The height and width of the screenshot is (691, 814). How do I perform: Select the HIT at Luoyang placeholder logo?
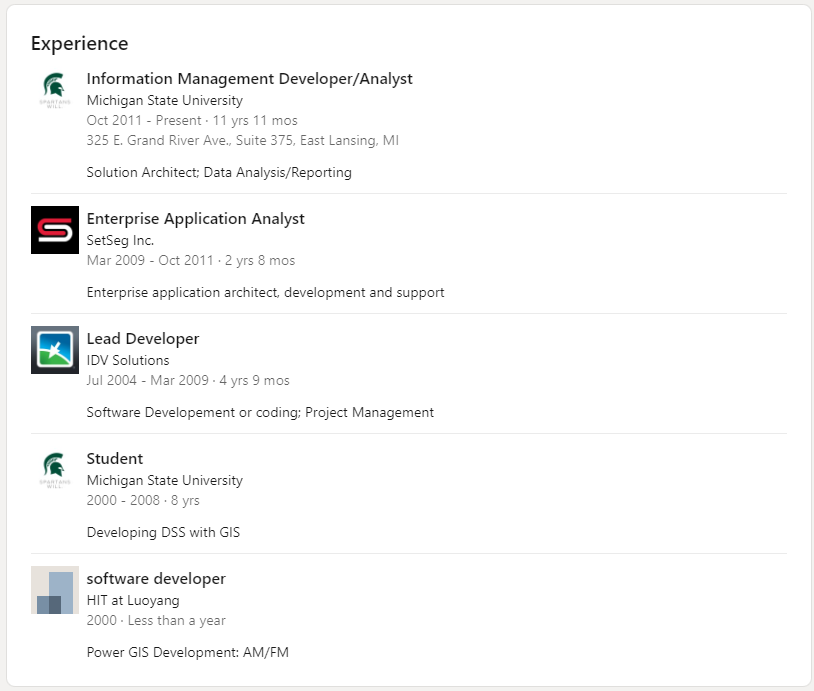(x=55, y=590)
